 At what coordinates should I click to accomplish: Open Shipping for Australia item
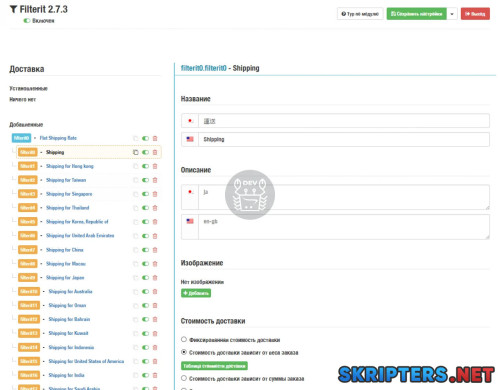point(70,291)
